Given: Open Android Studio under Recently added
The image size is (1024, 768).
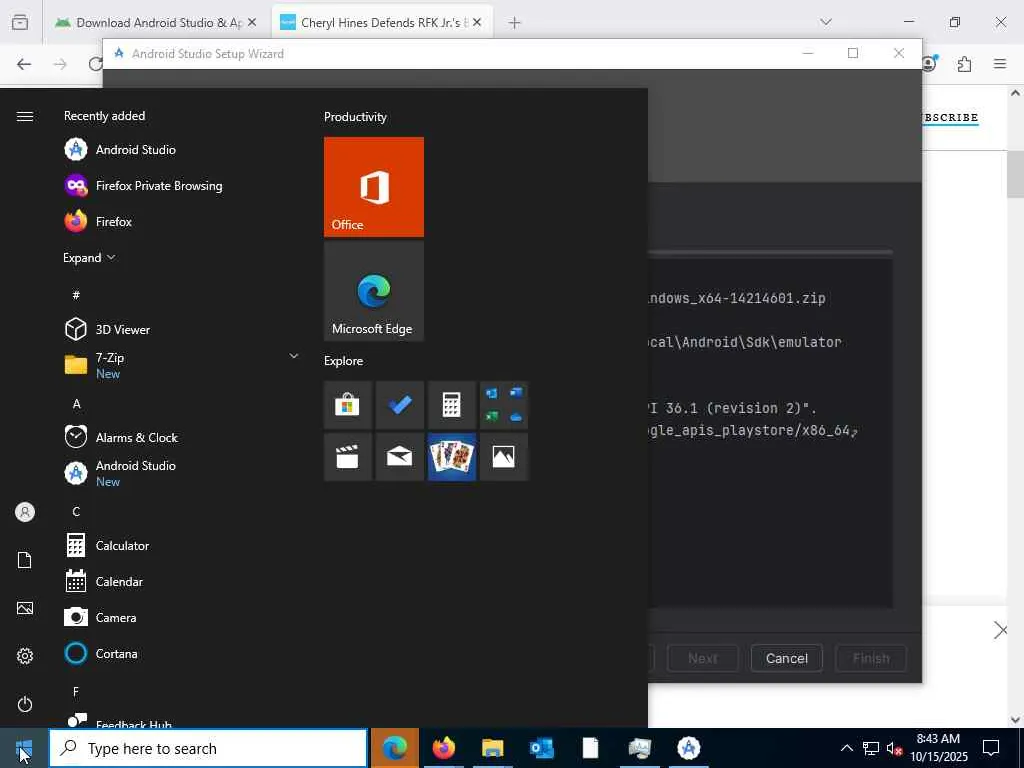Looking at the screenshot, I should (x=180, y=150).
